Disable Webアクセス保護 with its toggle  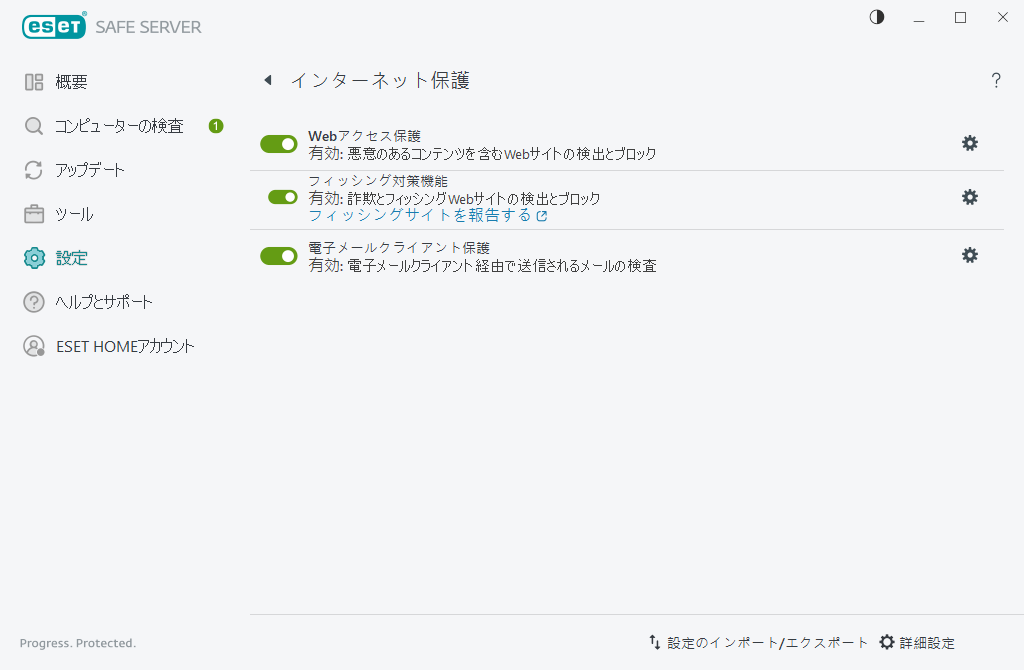[278, 143]
